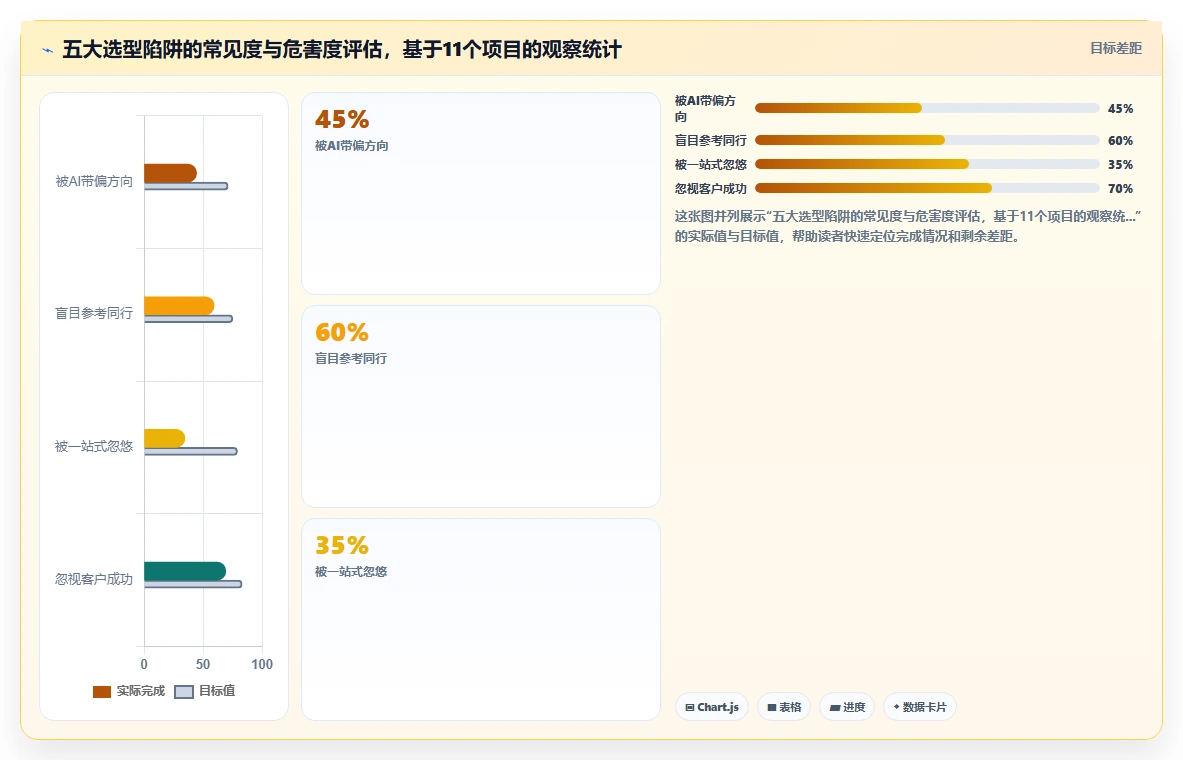
Task: Open the 60% 盲目参考同行 data card
Action: click(481, 406)
